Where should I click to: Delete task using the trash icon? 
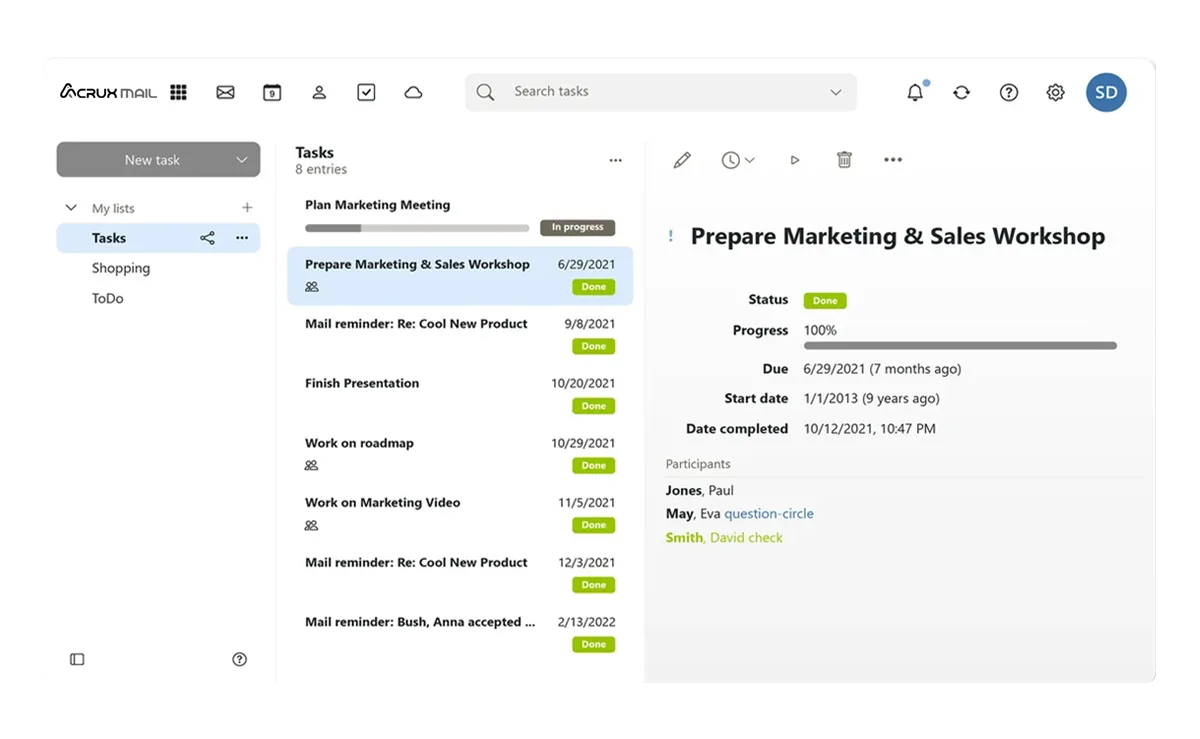(x=844, y=160)
